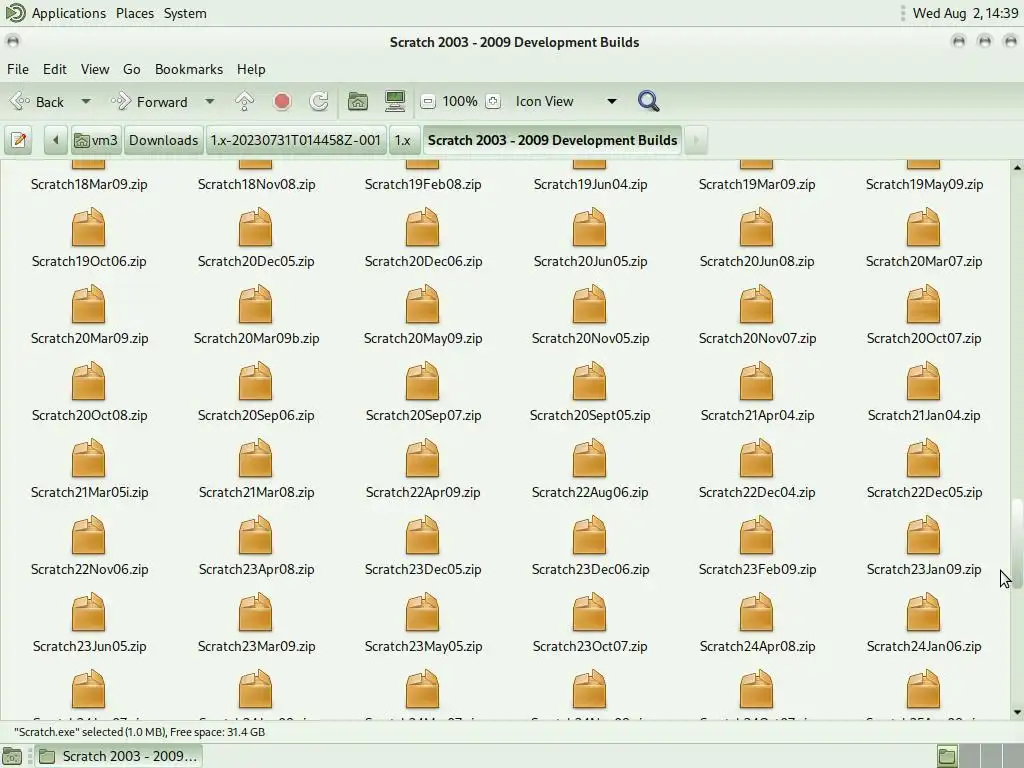Click the clock showing Wed Aug 2
The image size is (1024, 768).
point(965,13)
